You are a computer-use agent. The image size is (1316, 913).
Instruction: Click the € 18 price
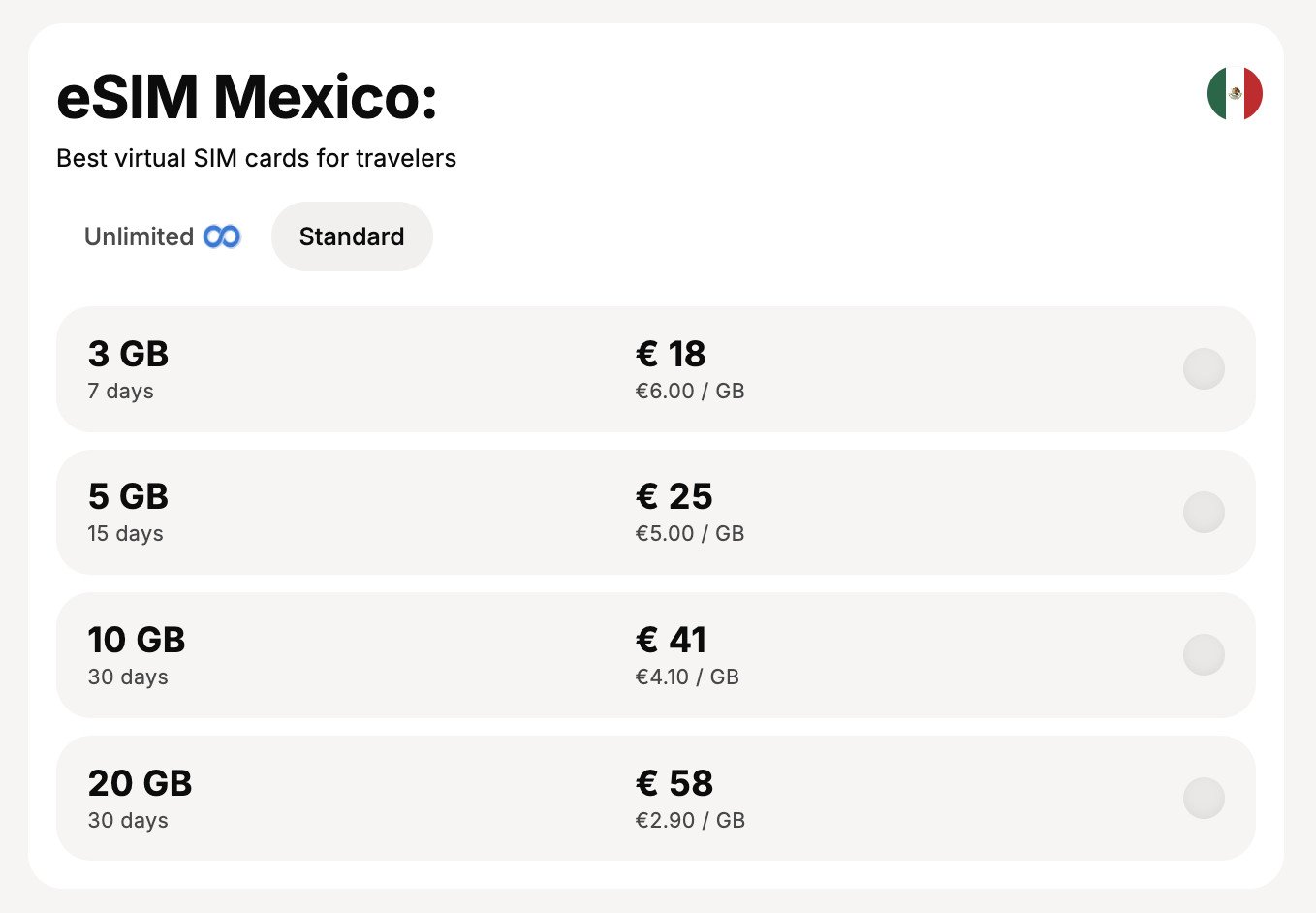coord(671,354)
